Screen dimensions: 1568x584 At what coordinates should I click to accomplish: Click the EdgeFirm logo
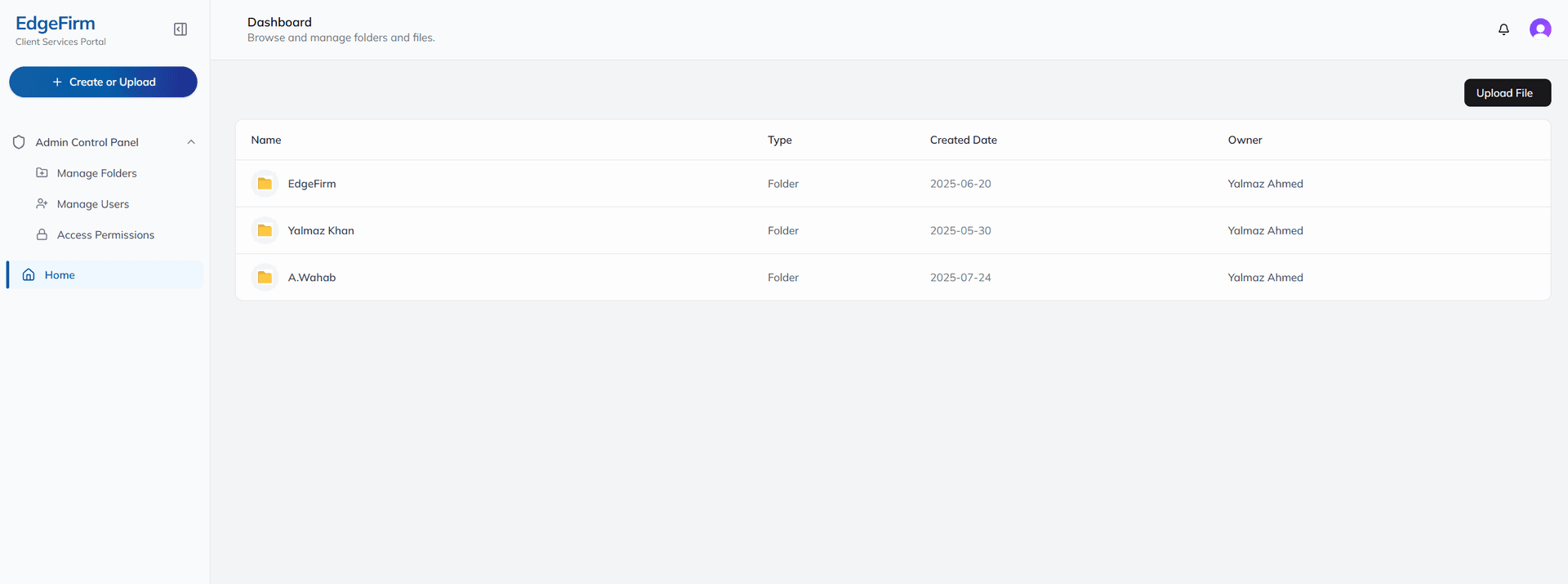(56, 24)
